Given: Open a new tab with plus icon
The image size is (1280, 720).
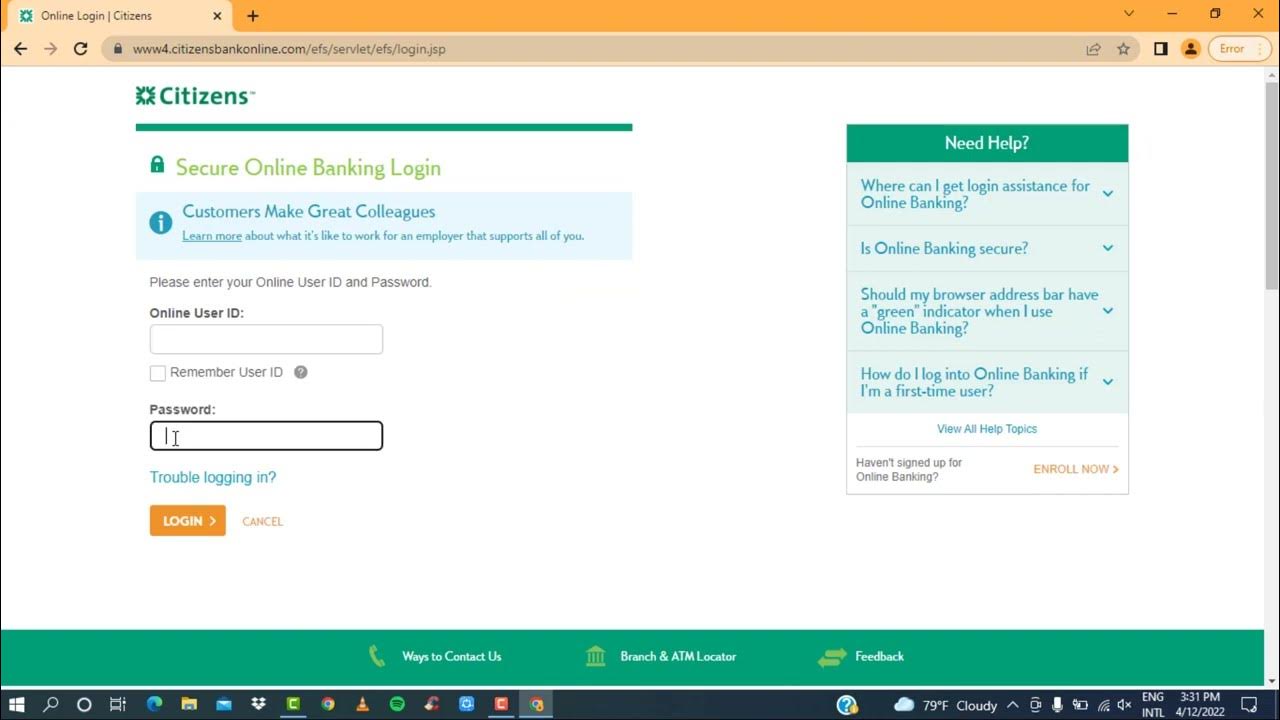Looking at the screenshot, I should pos(252,16).
